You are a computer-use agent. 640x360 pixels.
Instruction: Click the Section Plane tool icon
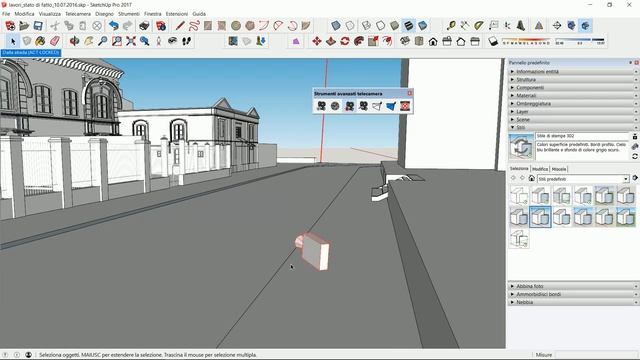point(557,26)
